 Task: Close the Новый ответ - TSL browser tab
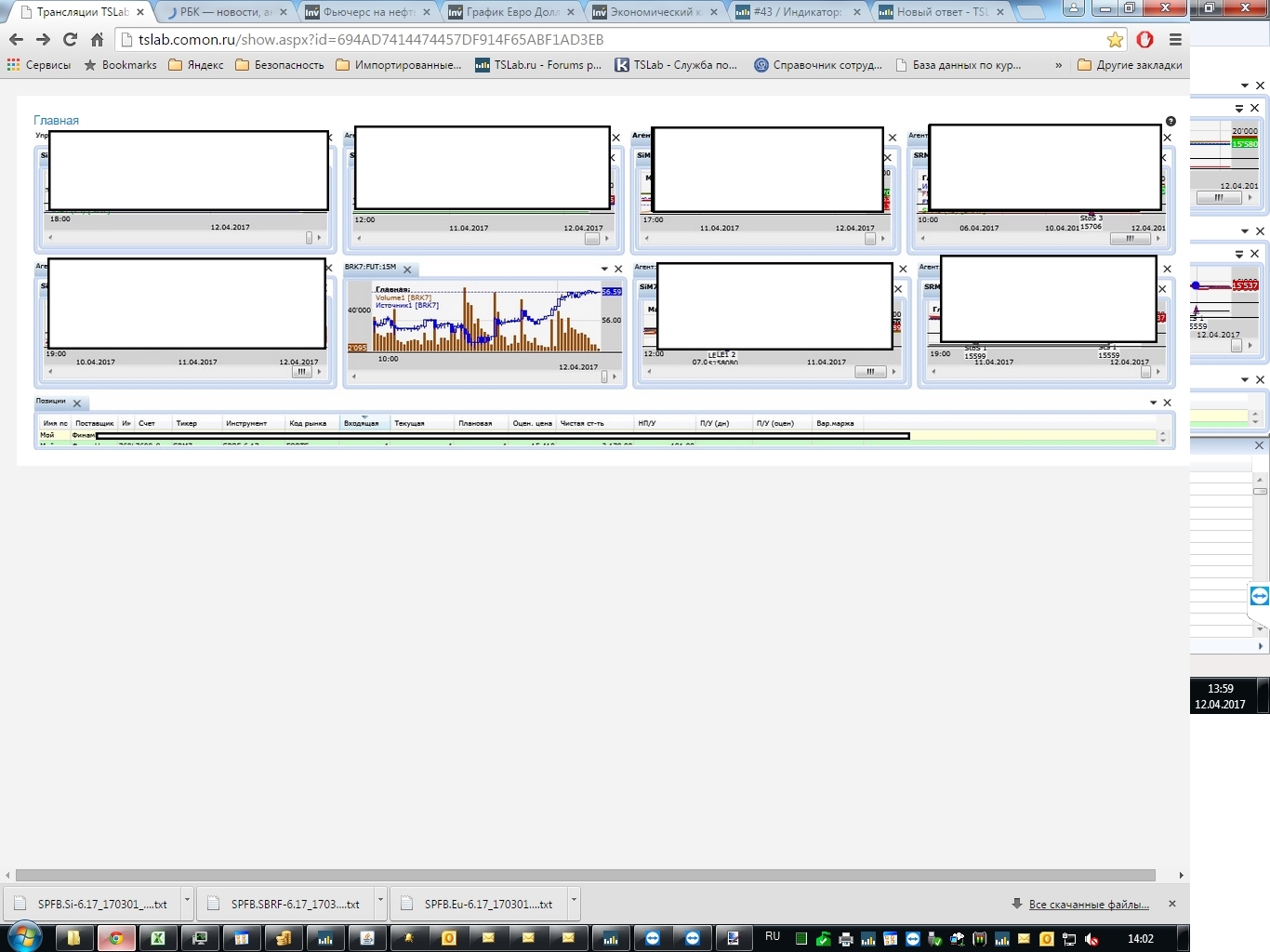1000,12
